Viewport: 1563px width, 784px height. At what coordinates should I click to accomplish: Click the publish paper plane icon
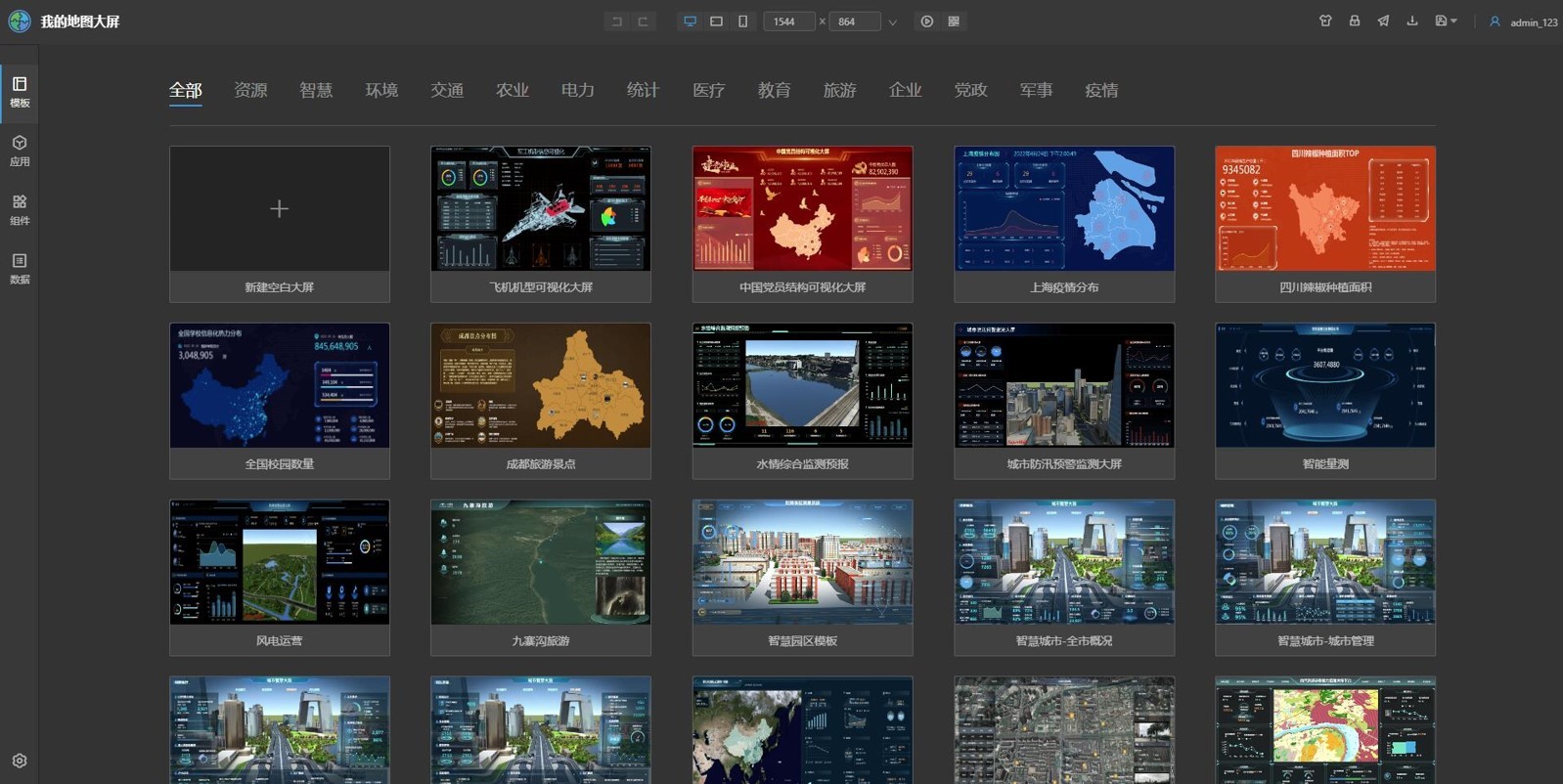click(1383, 21)
